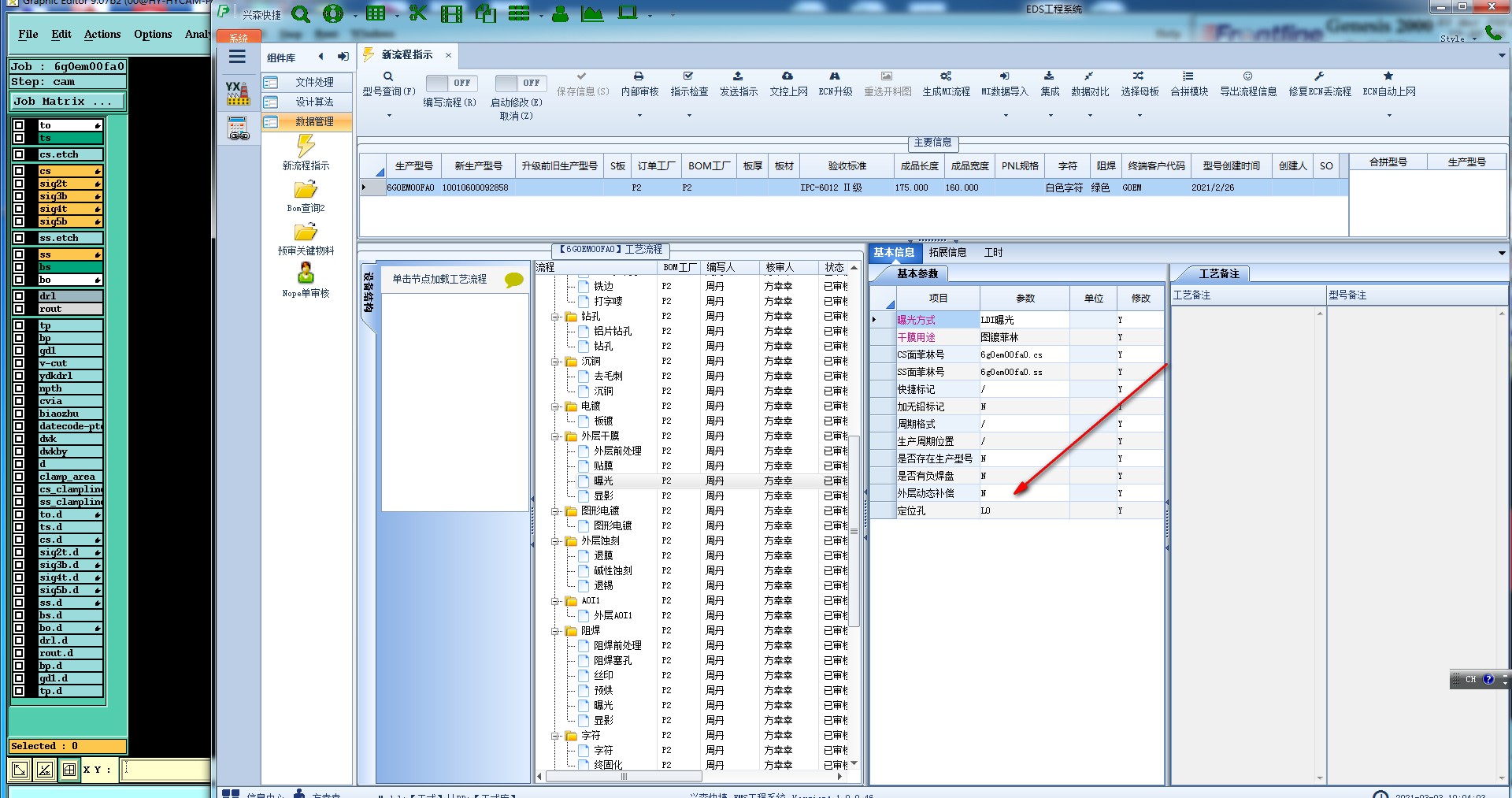This screenshot has width=1512, height=798.
Task: Click the green lifebuoy help icon
Action: coord(333,13)
